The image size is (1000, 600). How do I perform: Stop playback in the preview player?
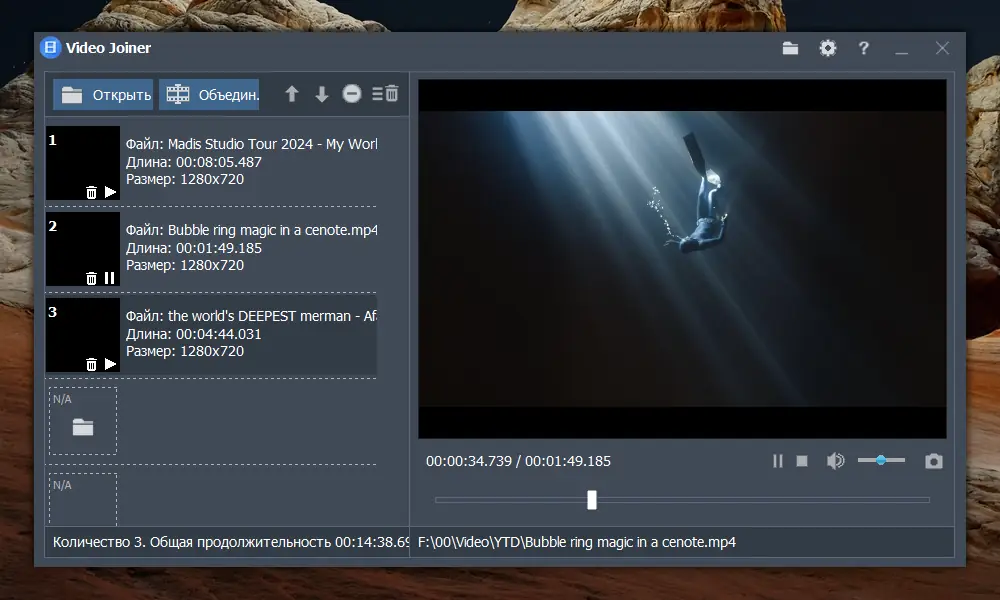pyautogui.click(x=802, y=460)
